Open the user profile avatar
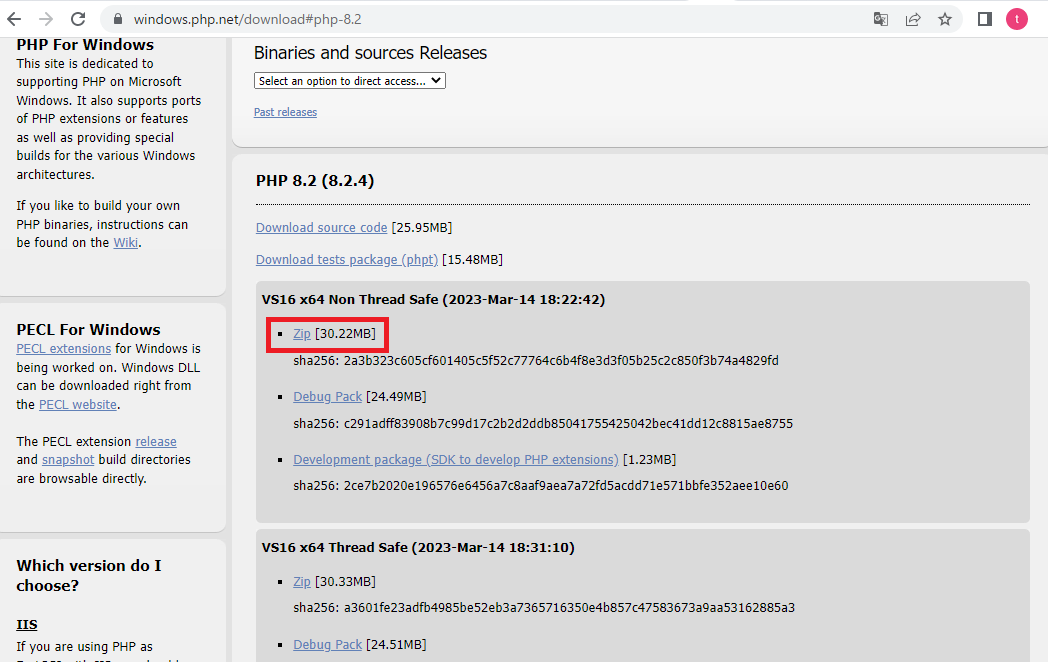 (x=1017, y=19)
